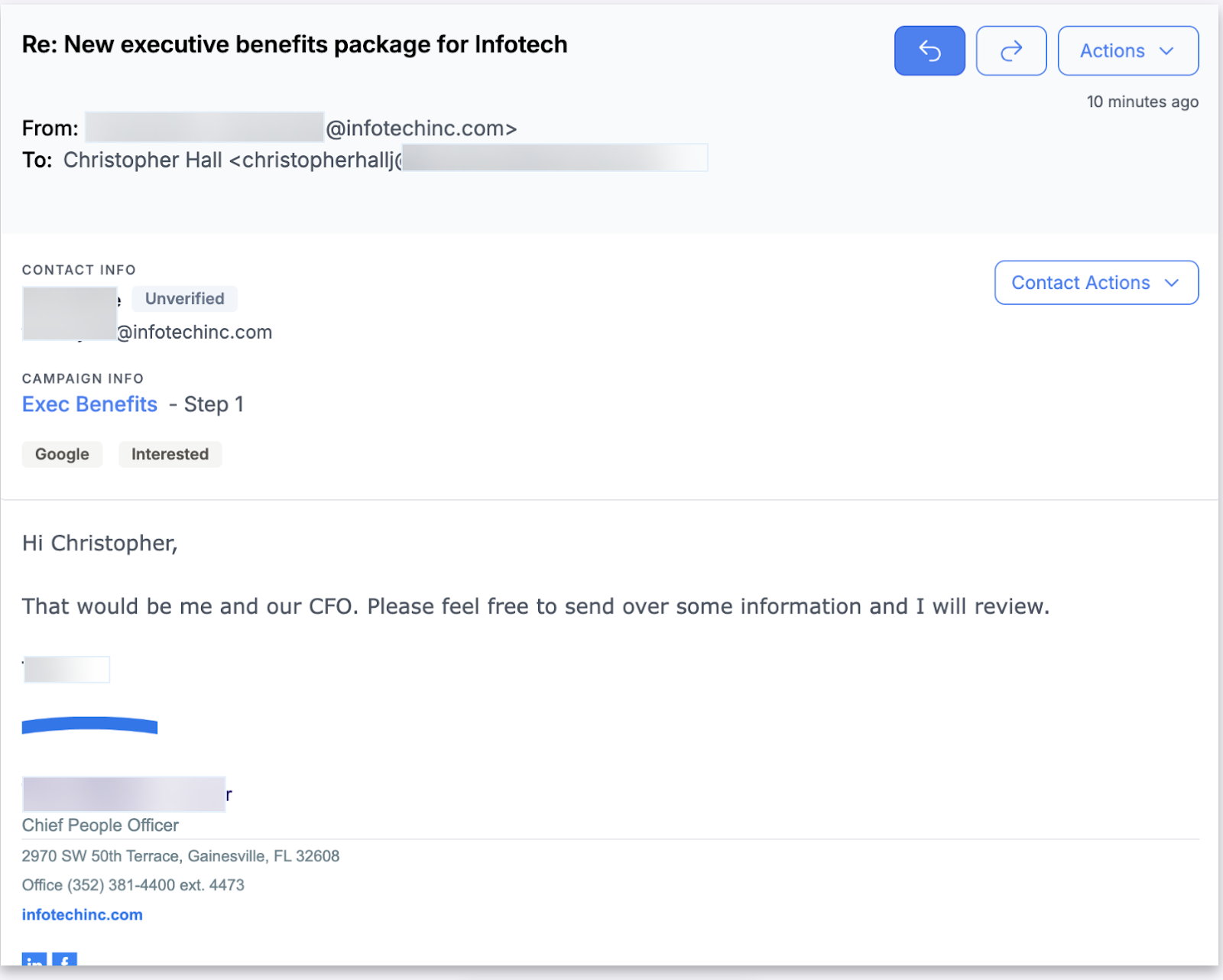Select the Interested tag

click(x=170, y=454)
